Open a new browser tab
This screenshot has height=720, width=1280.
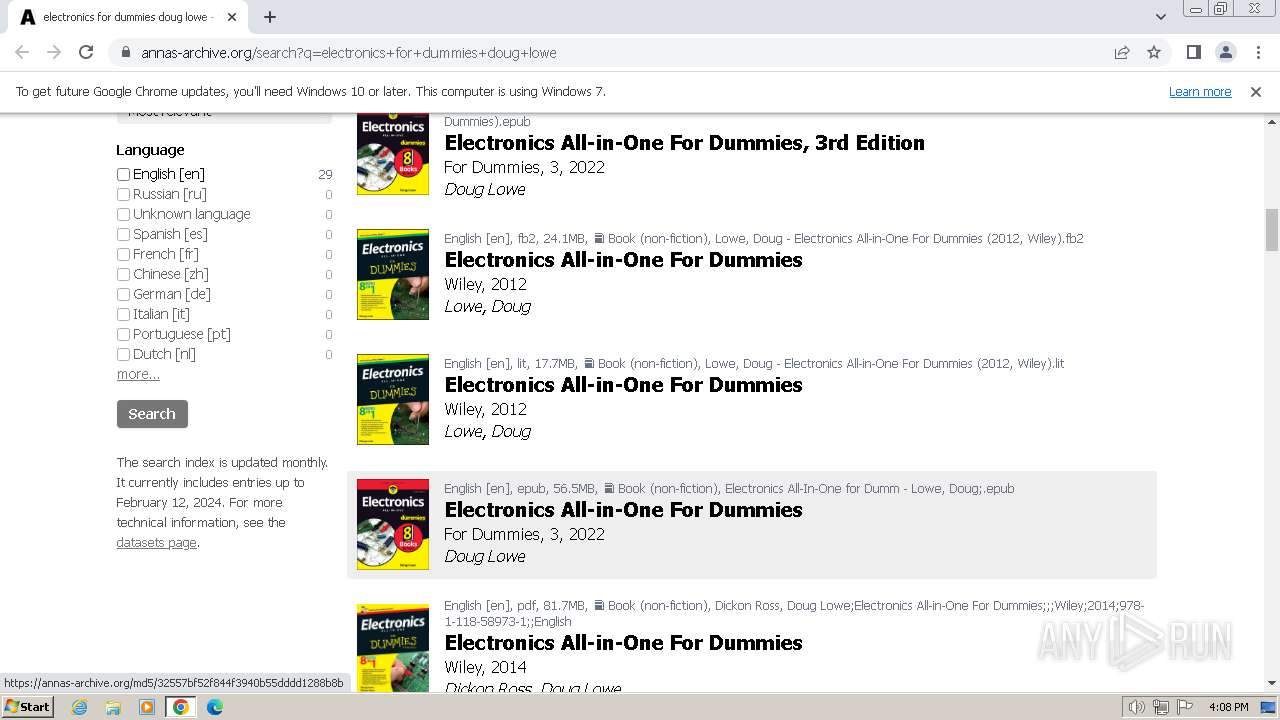[270, 17]
